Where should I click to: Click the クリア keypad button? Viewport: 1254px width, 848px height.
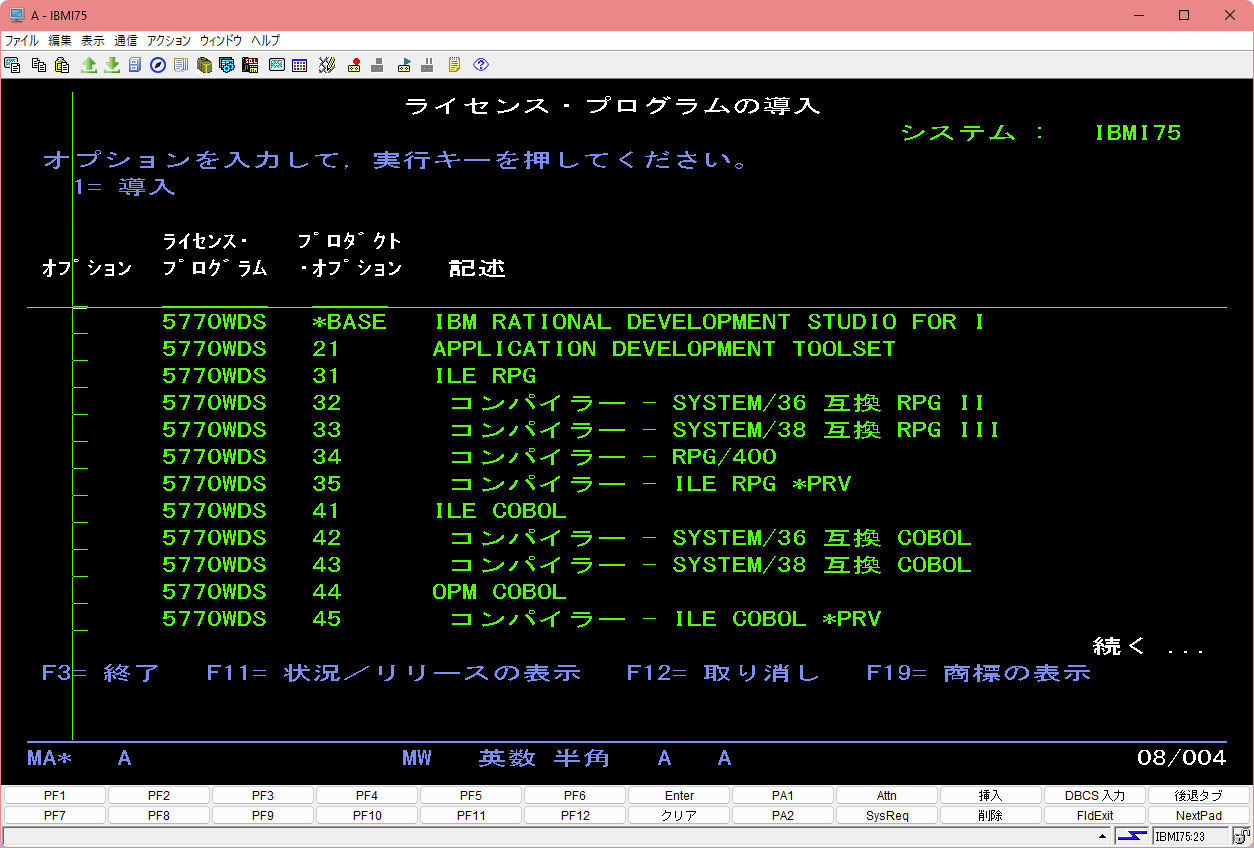point(679,816)
